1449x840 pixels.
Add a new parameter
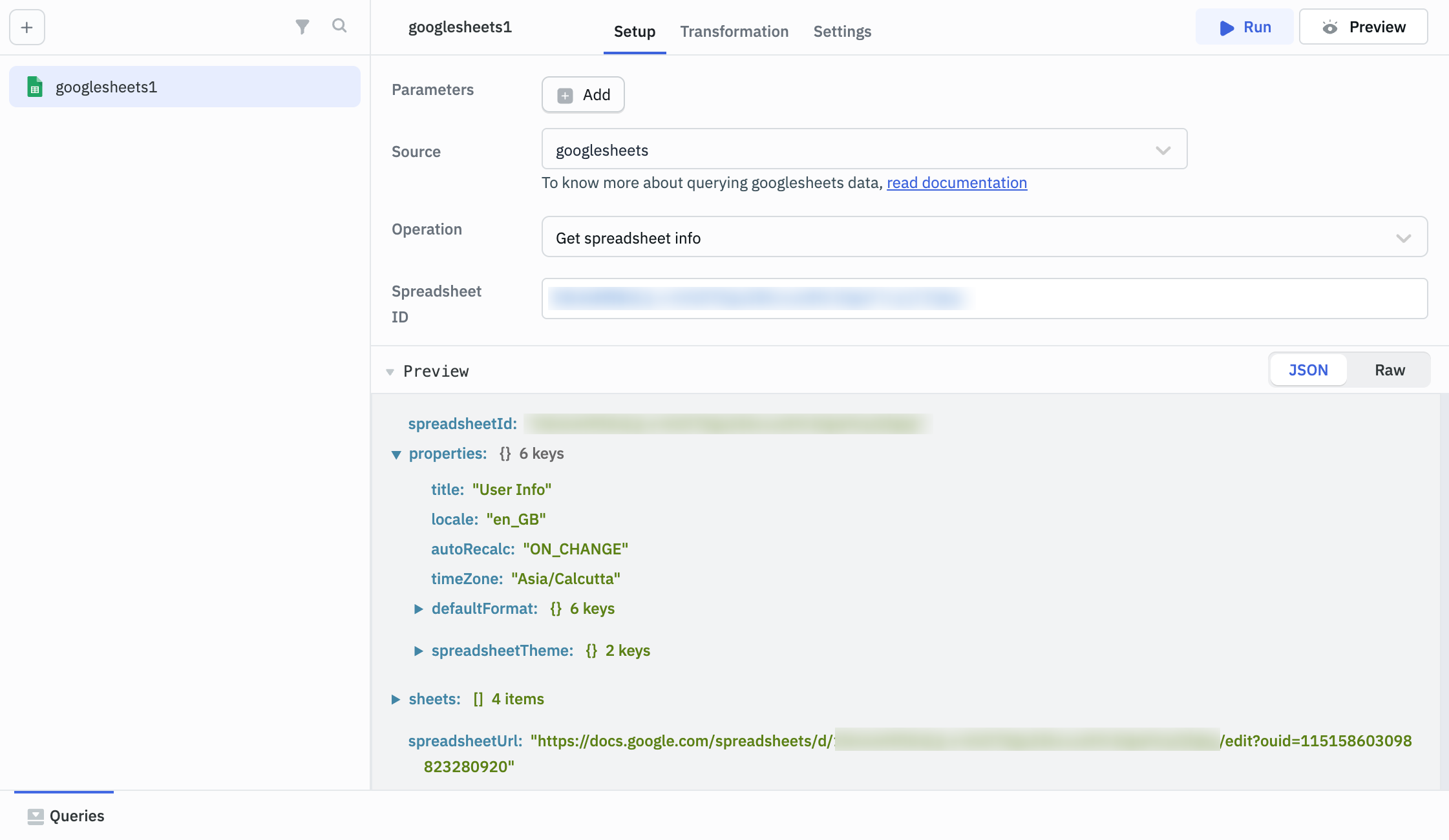point(583,95)
